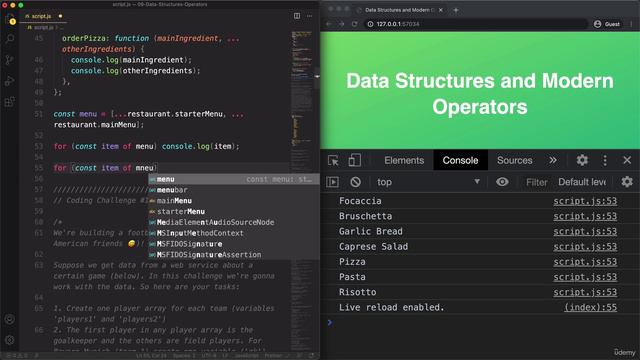The height and width of the screenshot is (360, 640).
Task: Switch to the Console tab in DevTools
Action: pyautogui.click(x=460, y=160)
